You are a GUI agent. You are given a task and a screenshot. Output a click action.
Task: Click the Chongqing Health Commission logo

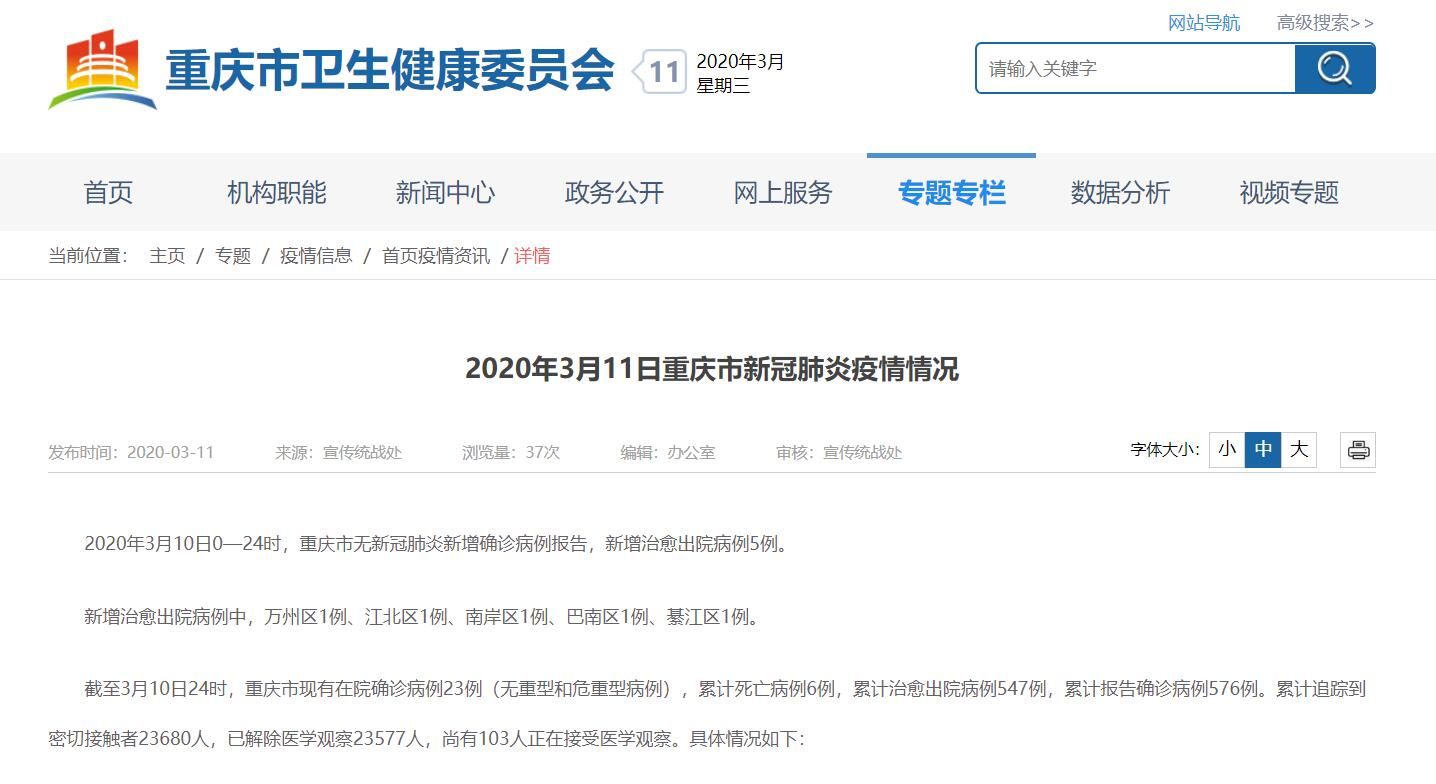click(x=103, y=70)
